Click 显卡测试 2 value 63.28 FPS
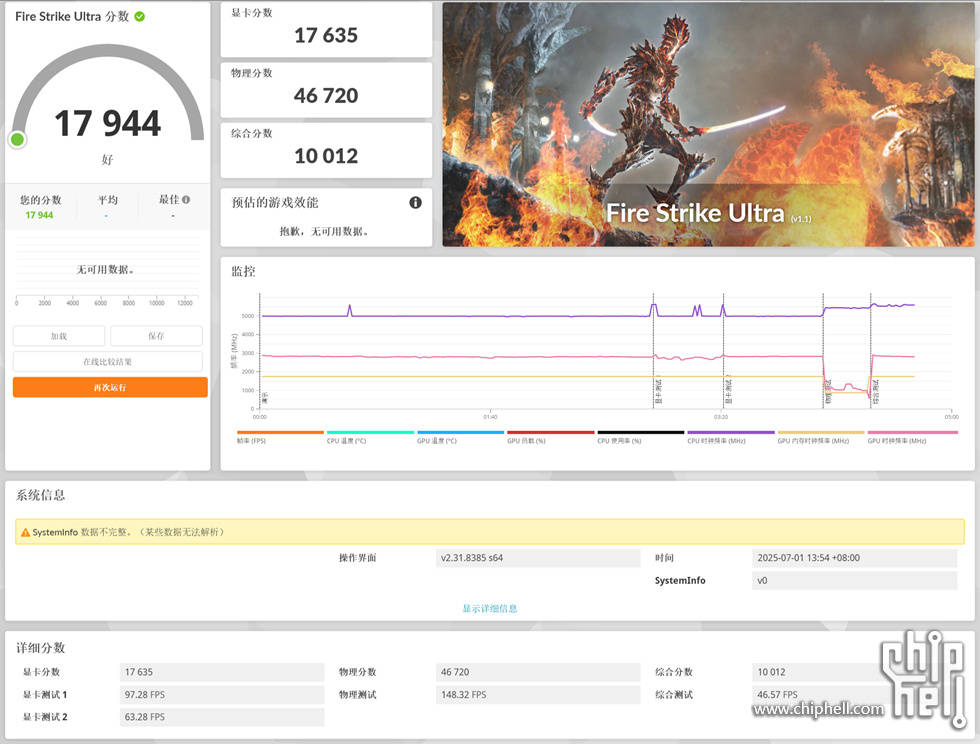The height and width of the screenshot is (744, 980). tap(222, 717)
